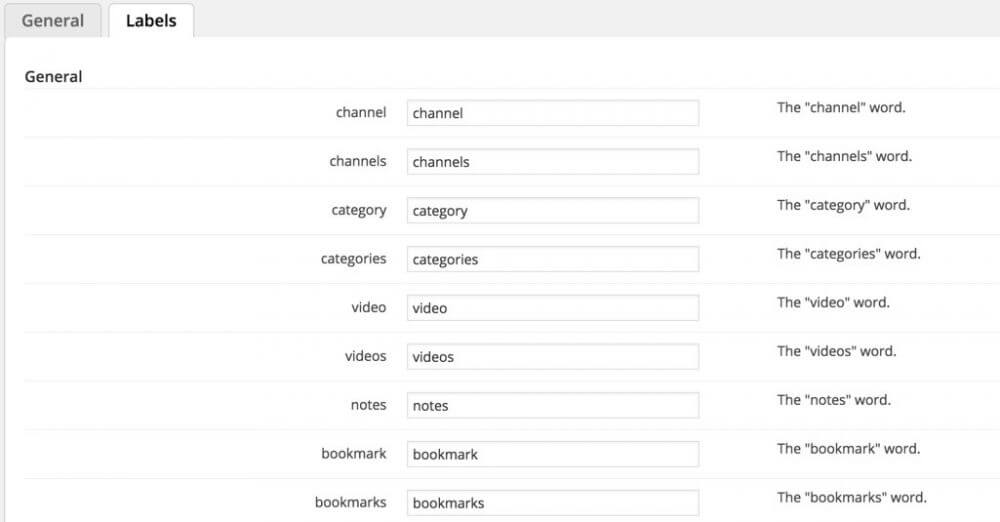Click the 'The "bookmark" word.' help text
The image size is (1000, 522).
(x=847, y=448)
